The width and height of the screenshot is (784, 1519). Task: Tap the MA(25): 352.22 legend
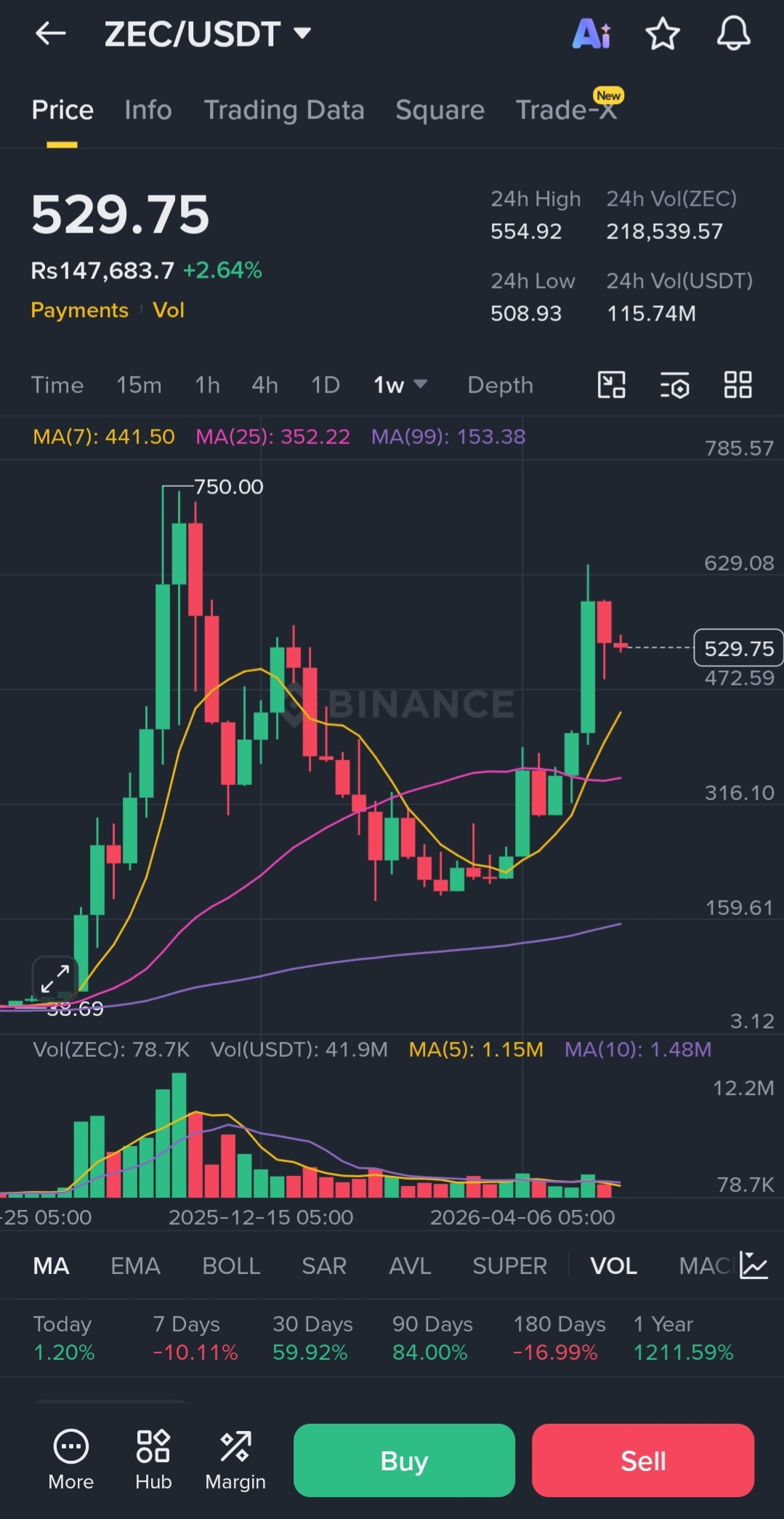(x=273, y=436)
